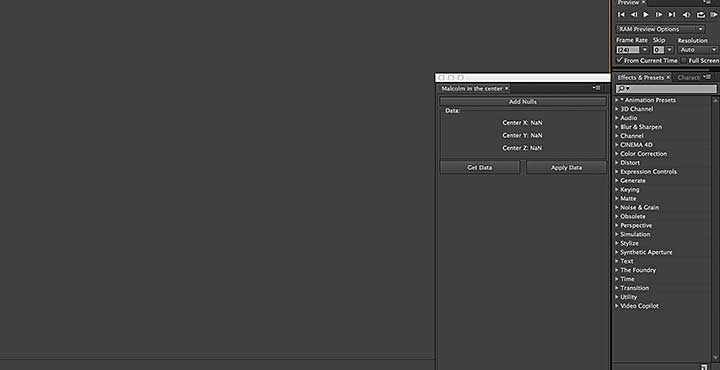This screenshot has width=720, height=370.
Task: Click the effects list scroll-up arrow
Action: point(714,100)
